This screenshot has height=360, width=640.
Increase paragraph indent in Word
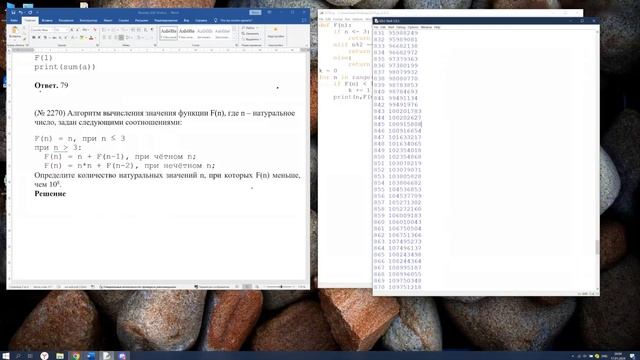(139, 30)
